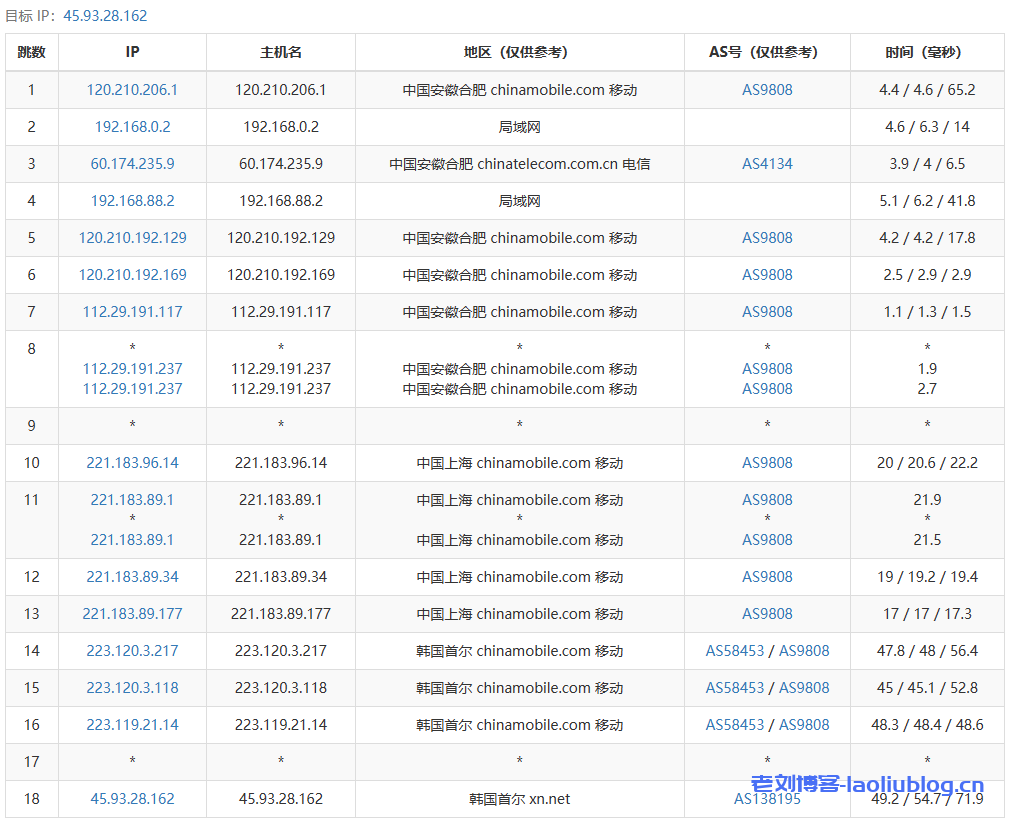Click the blue 223.119.21.14 IP link

pos(132,725)
